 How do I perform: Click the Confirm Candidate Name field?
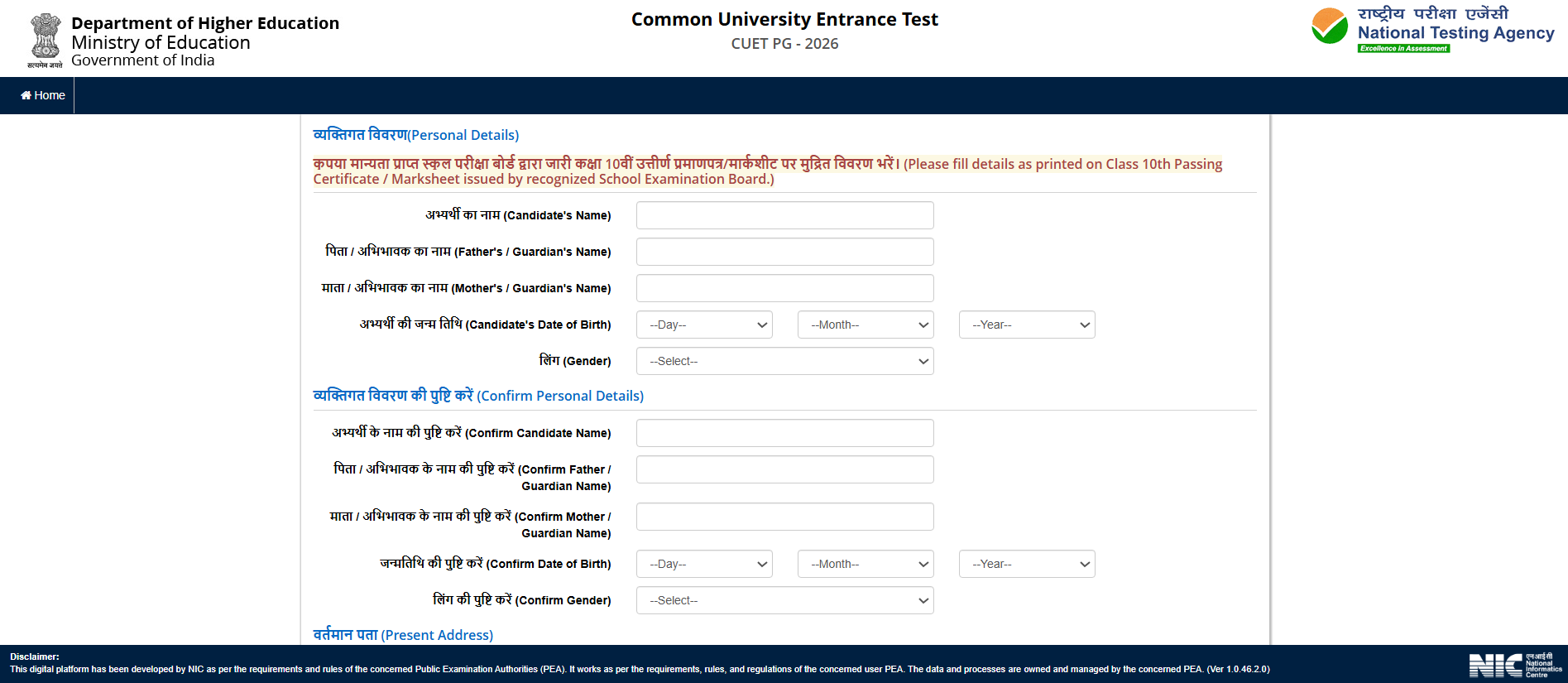[x=784, y=433]
